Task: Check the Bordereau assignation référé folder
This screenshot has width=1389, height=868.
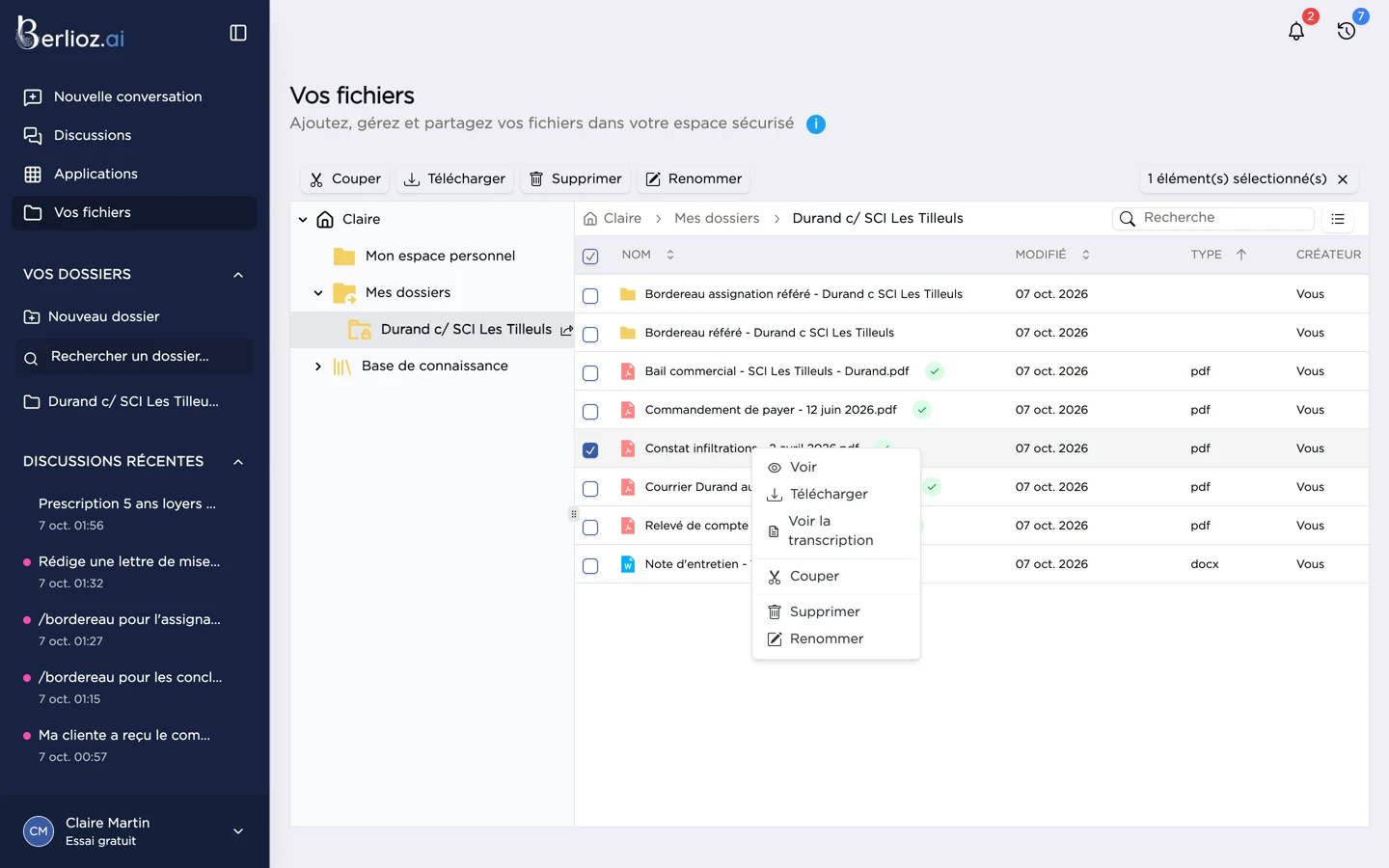Action: [x=590, y=296]
